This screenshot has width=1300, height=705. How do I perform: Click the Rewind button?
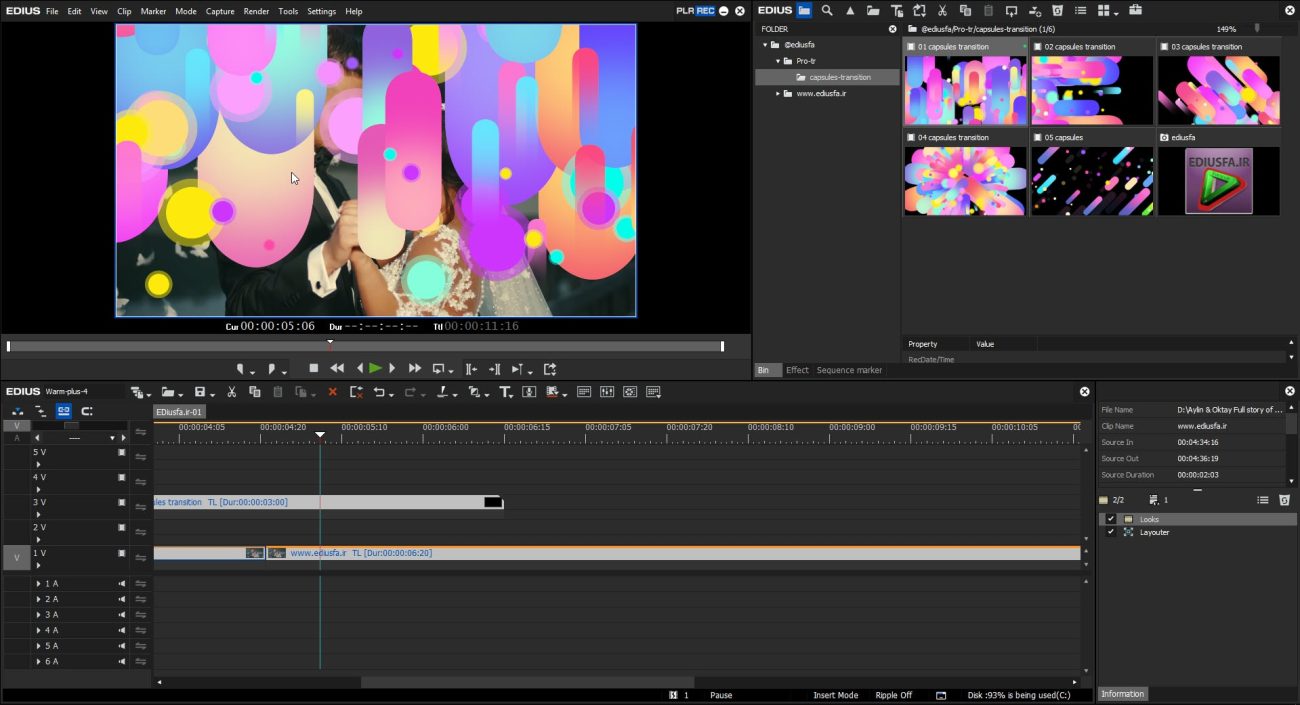click(337, 368)
